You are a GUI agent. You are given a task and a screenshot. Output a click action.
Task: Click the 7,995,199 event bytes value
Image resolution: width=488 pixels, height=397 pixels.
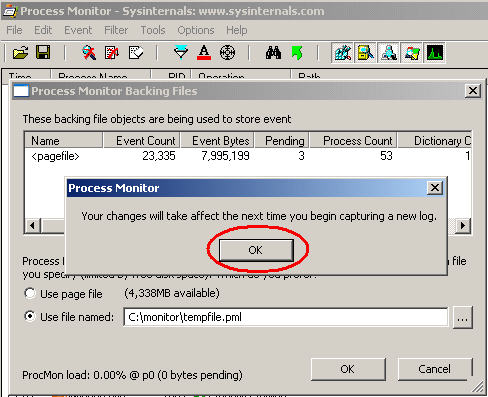[225, 156]
